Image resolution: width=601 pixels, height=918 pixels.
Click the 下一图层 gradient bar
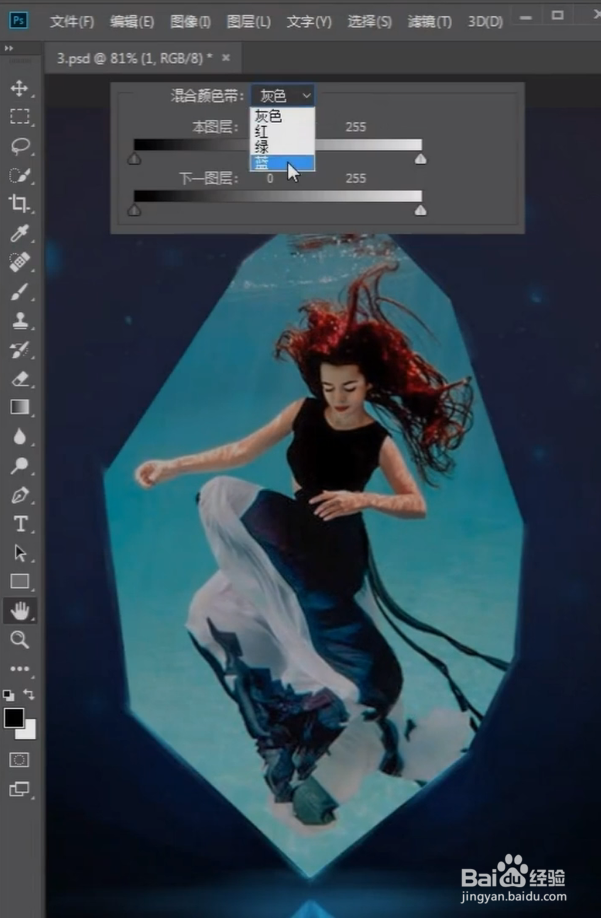point(277,196)
